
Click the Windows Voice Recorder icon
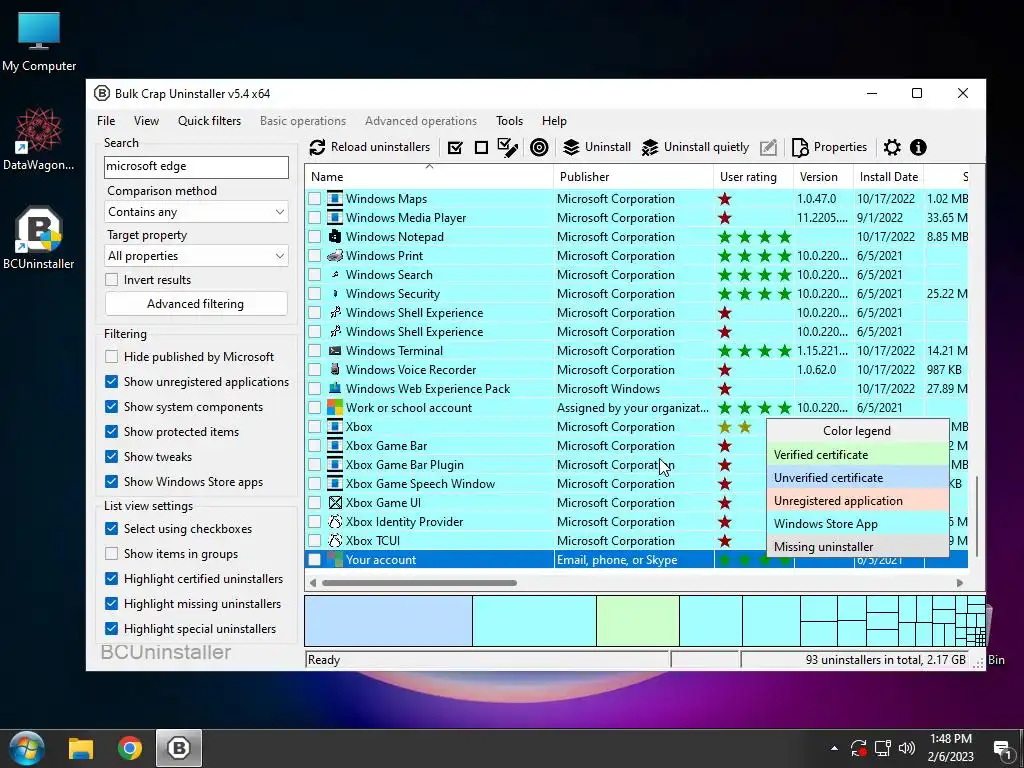335,370
